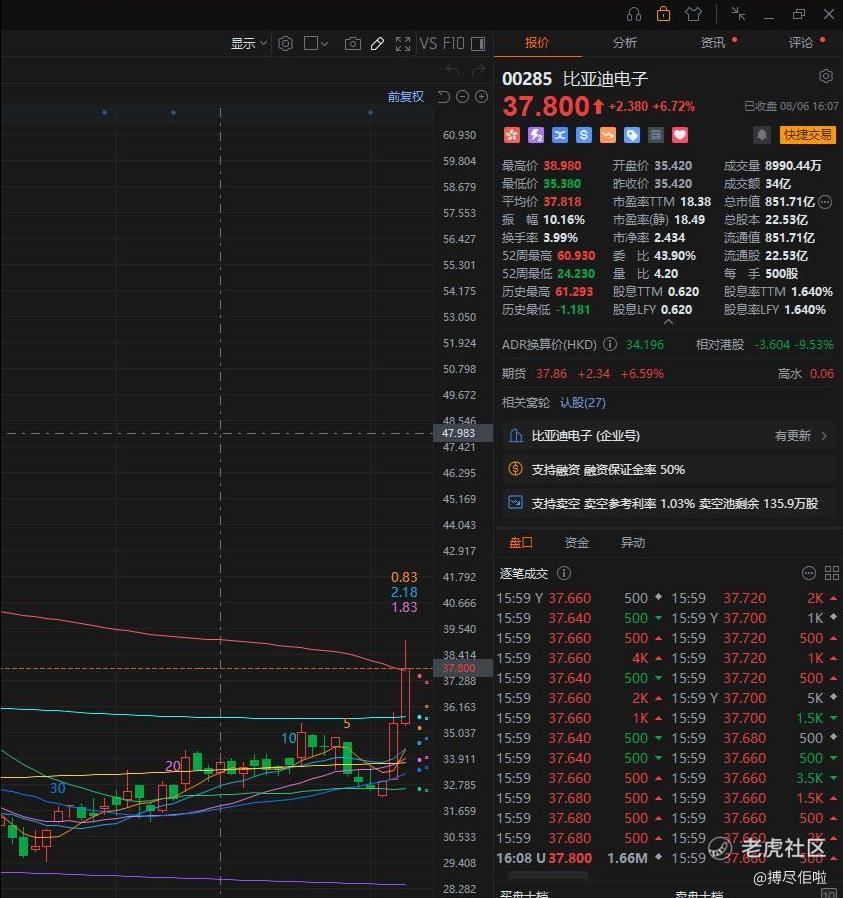Open customer service headset icon

click(x=634, y=14)
